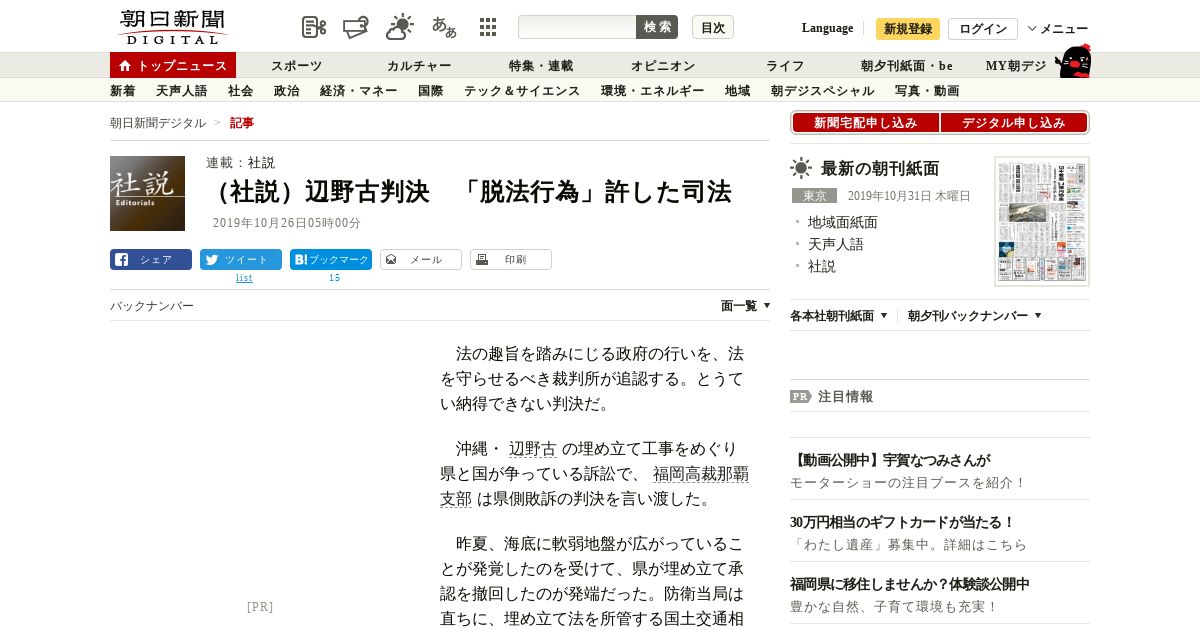Click the 新規登録 signup button
The height and width of the screenshot is (630, 1200).
pos(908,29)
